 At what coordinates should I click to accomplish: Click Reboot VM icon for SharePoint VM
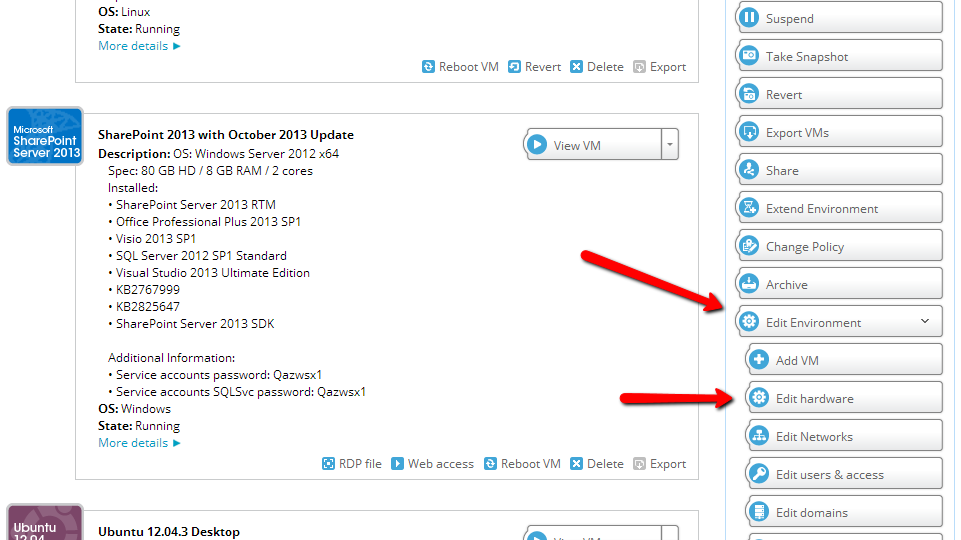[x=490, y=464]
